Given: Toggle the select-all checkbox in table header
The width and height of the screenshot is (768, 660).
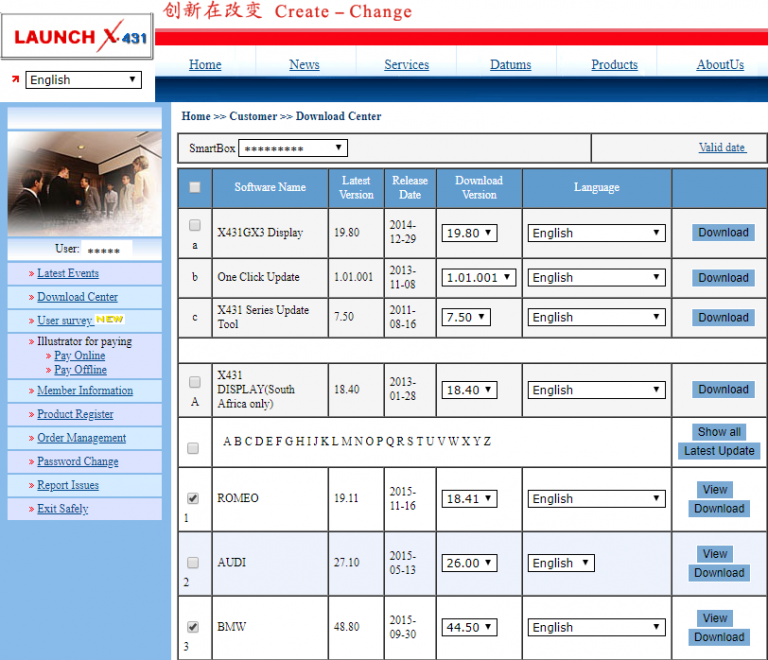Looking at the screenshot, I should 194,187.
